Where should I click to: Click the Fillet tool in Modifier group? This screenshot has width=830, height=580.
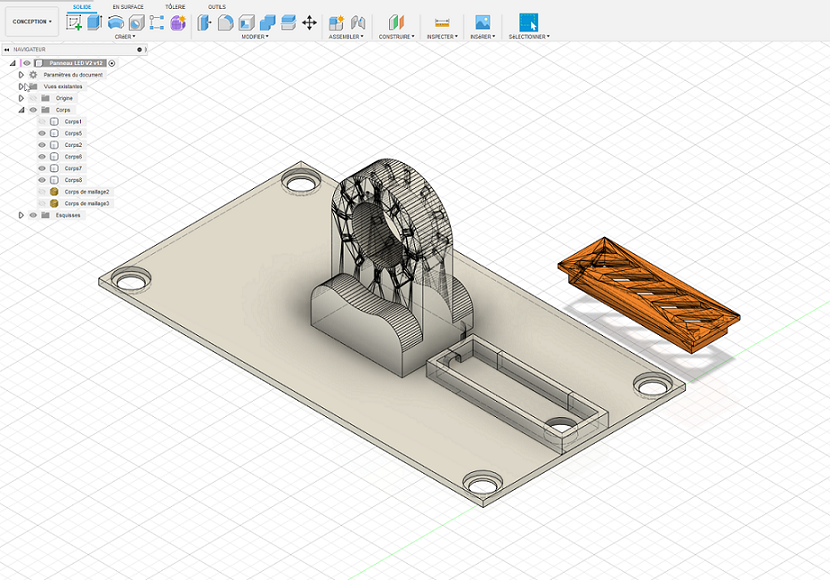pyautogui.click(x=226, y=22)
